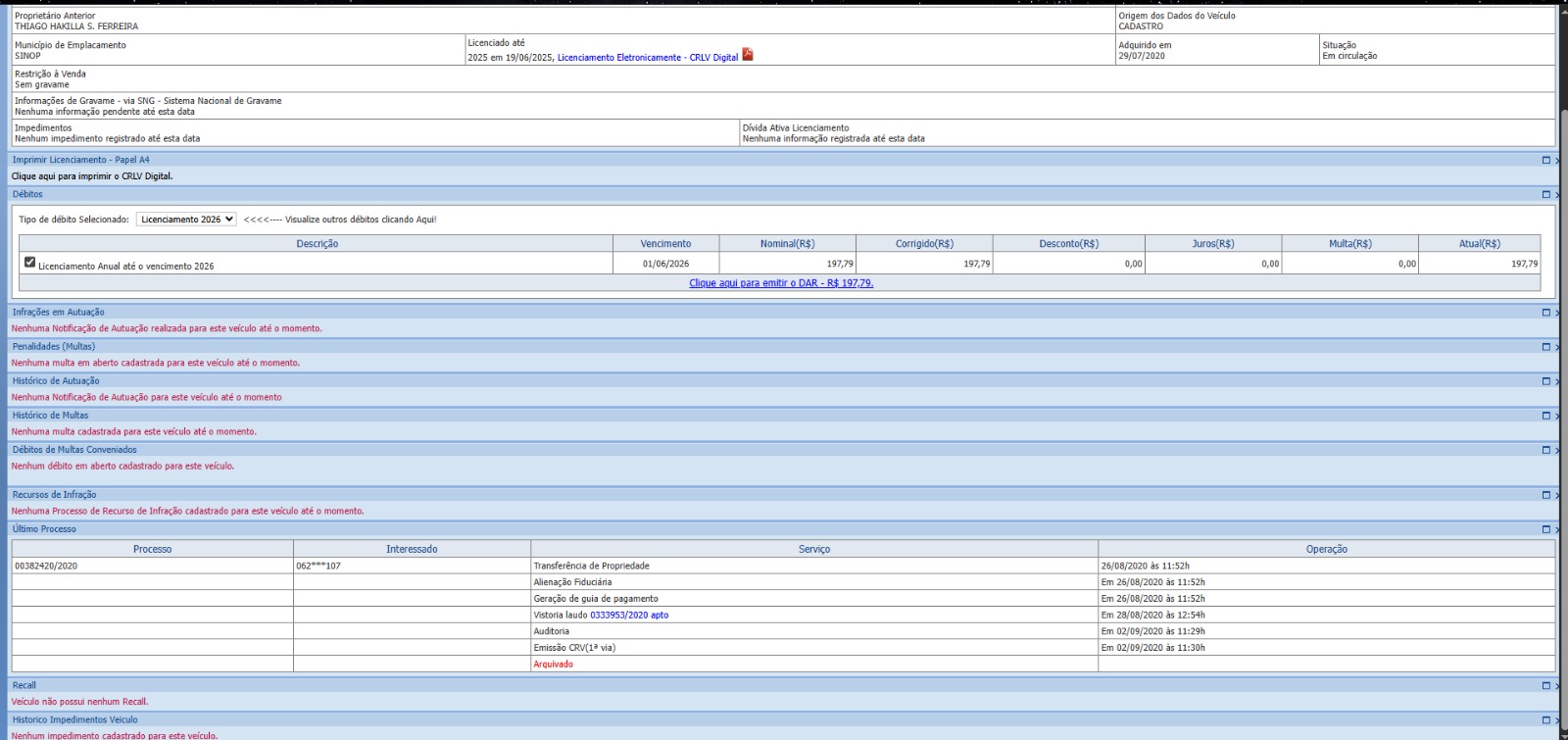The height and width of the screenshot is (740, 1568).
Task: Open the CRLV Digital PDF icon
Action: (748, 55)
